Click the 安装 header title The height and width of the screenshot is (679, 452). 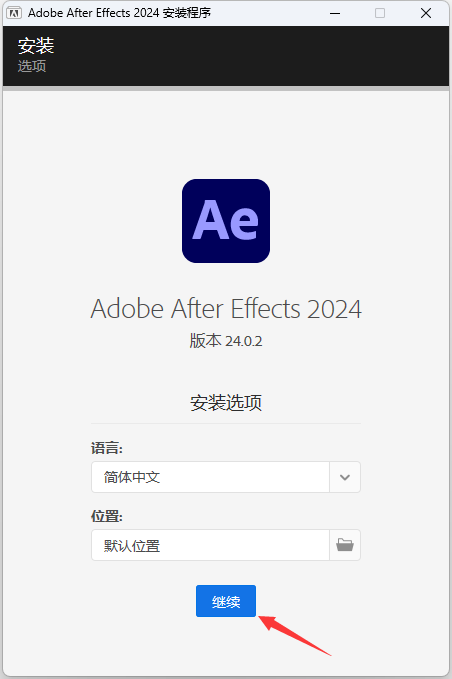click(36, 45)
